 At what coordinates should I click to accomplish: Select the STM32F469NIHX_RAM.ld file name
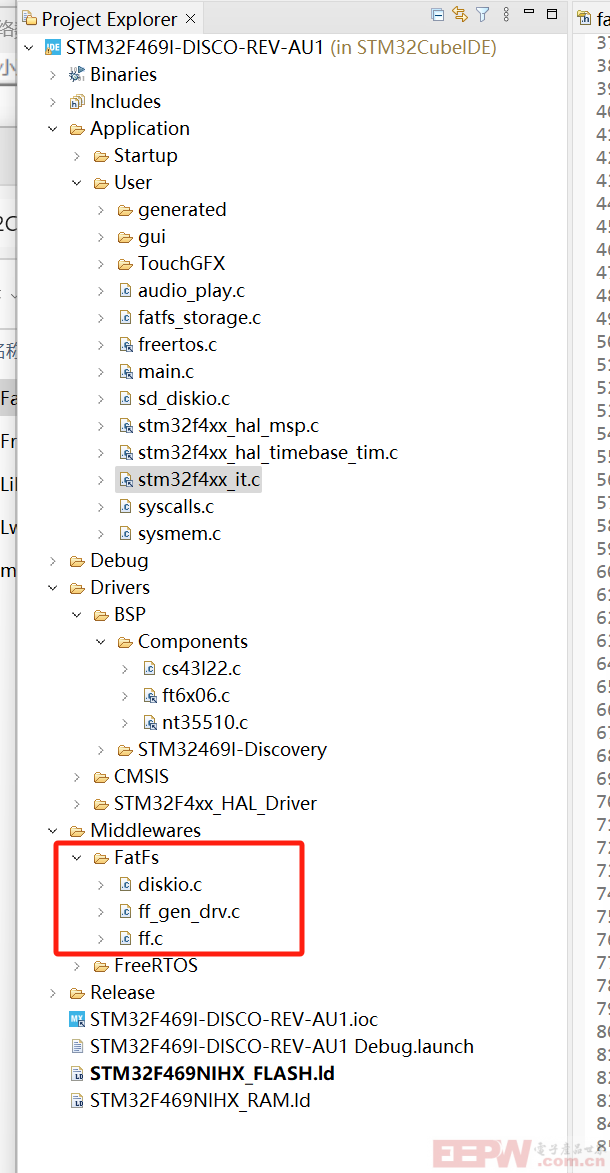point(200,1100)
